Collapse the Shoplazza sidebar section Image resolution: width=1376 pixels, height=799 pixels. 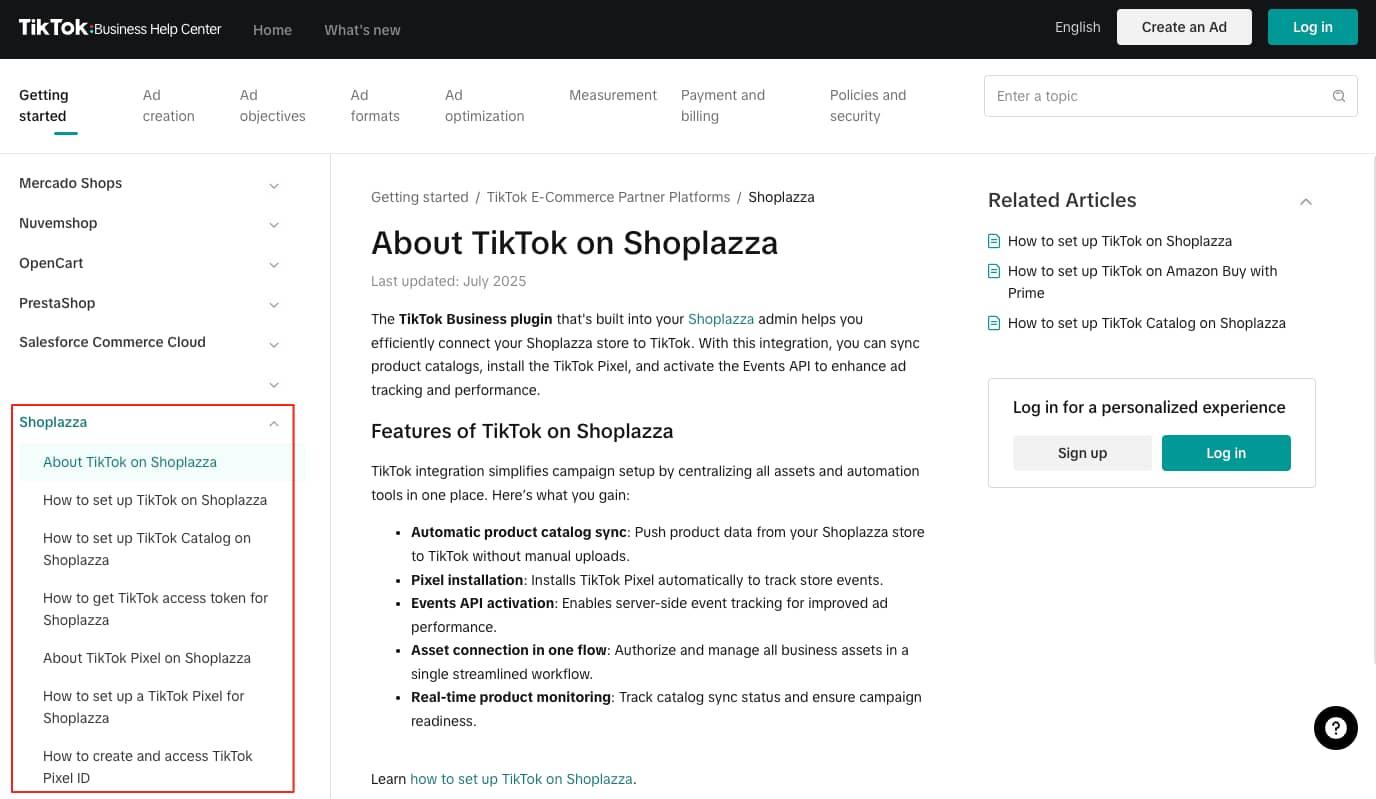pos(274,423)
